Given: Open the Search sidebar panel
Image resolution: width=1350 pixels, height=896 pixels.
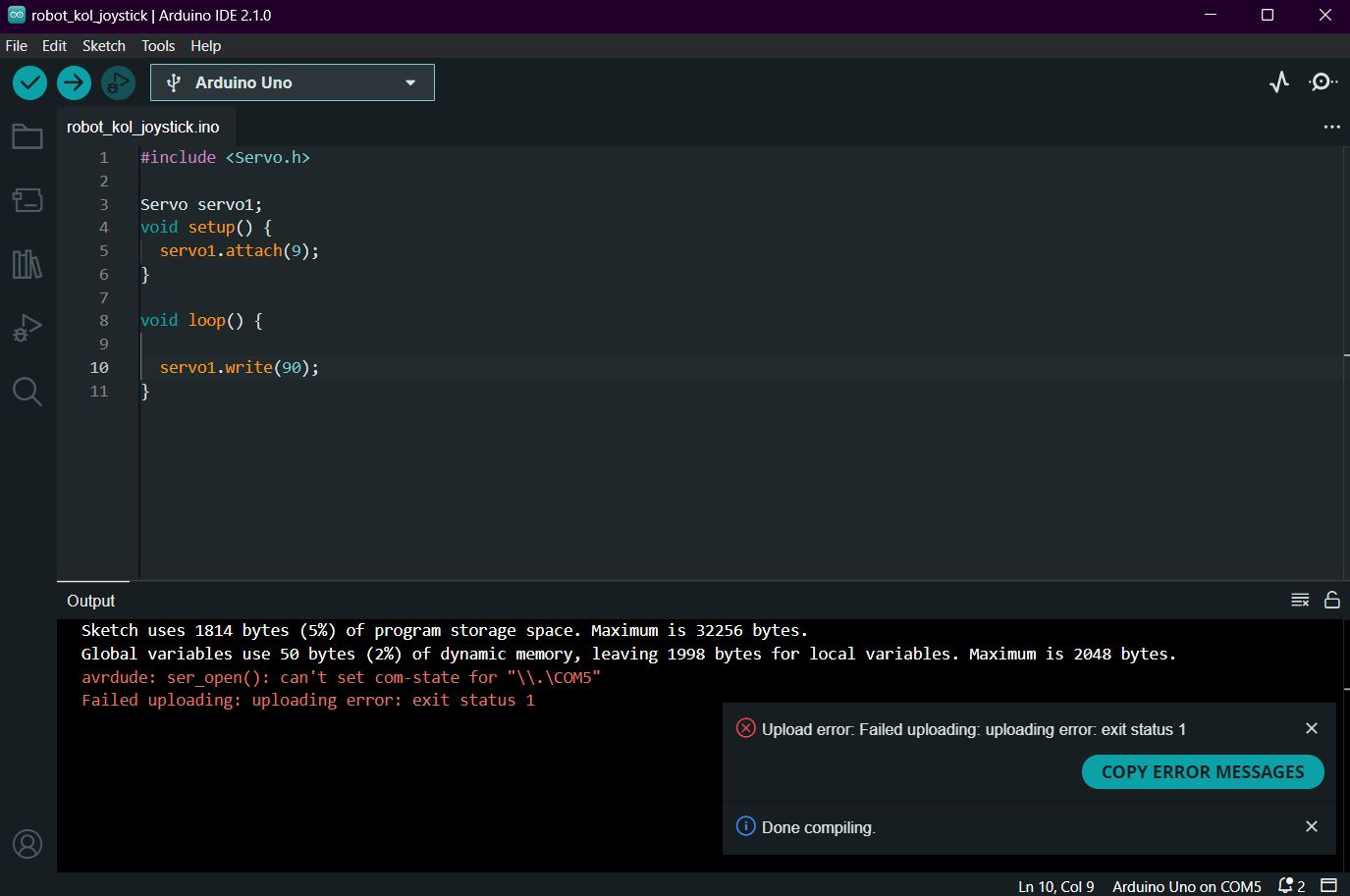Looking at the screenshot, I should coord(27,392).
